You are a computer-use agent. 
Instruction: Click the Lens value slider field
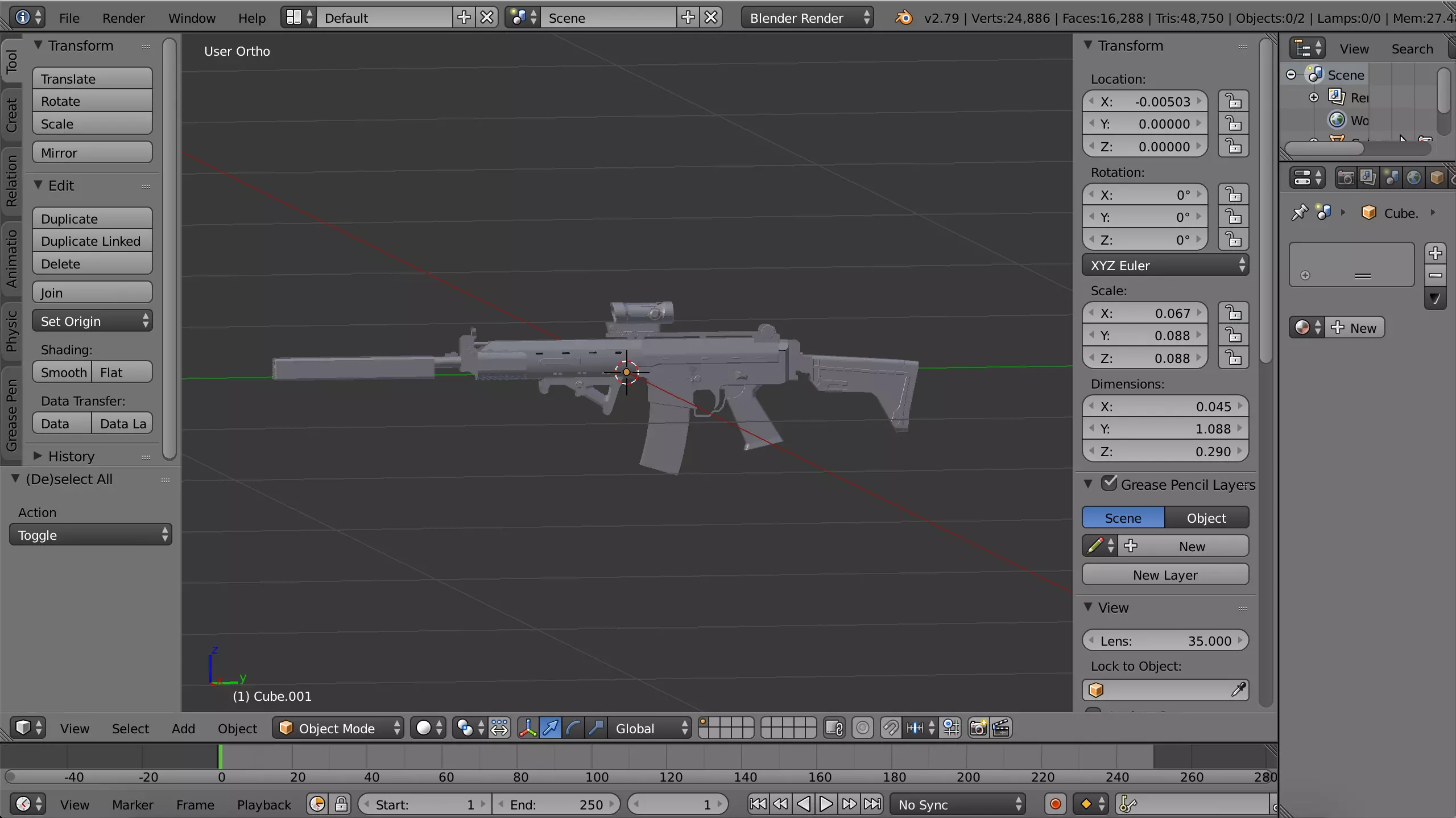point(1165,641)
